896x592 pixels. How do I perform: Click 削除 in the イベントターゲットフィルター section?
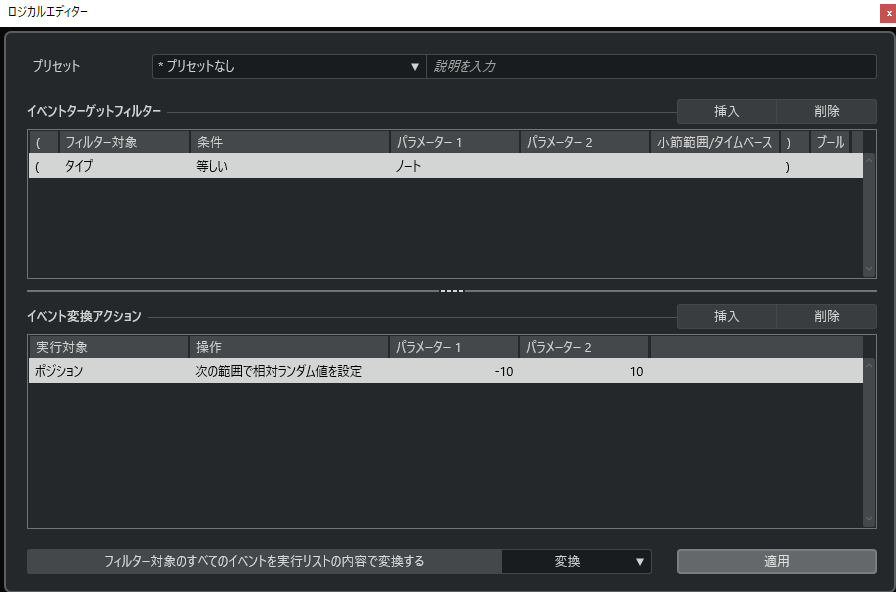[827, 111]
